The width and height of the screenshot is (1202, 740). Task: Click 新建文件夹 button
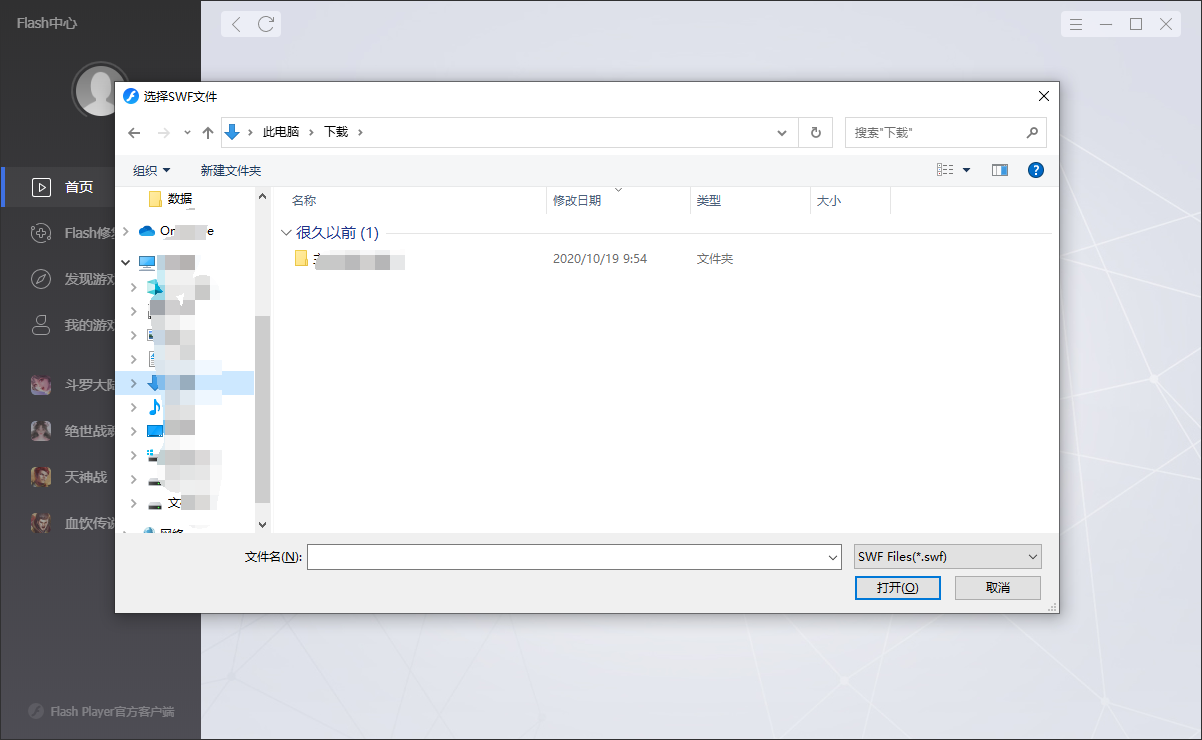point(231,171)
